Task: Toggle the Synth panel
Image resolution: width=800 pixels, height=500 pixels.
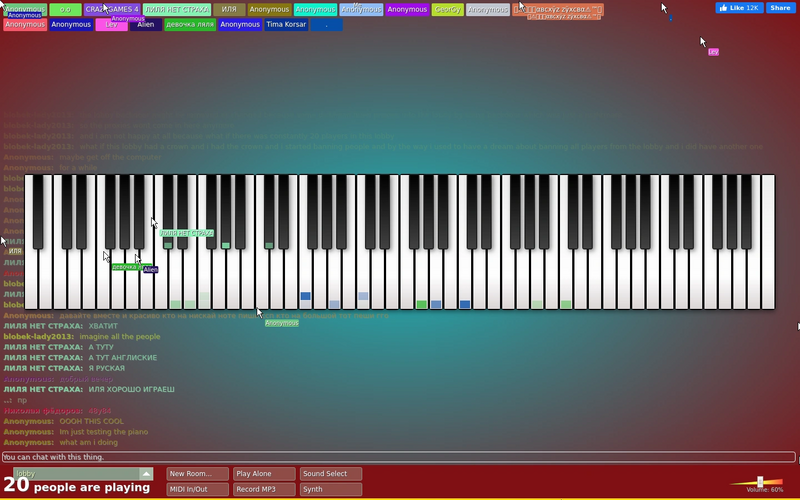Action: (331, 489)
